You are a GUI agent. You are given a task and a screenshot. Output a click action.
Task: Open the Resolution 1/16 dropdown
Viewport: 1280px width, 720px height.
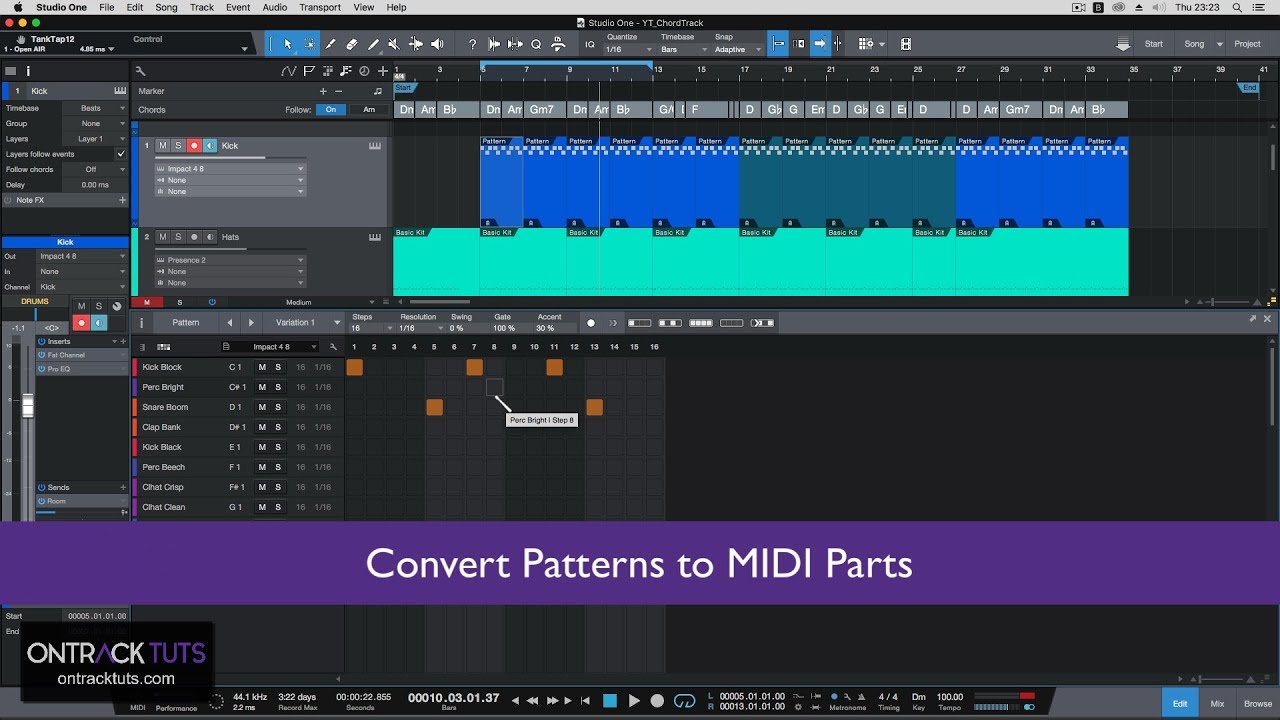coord(421,328)
